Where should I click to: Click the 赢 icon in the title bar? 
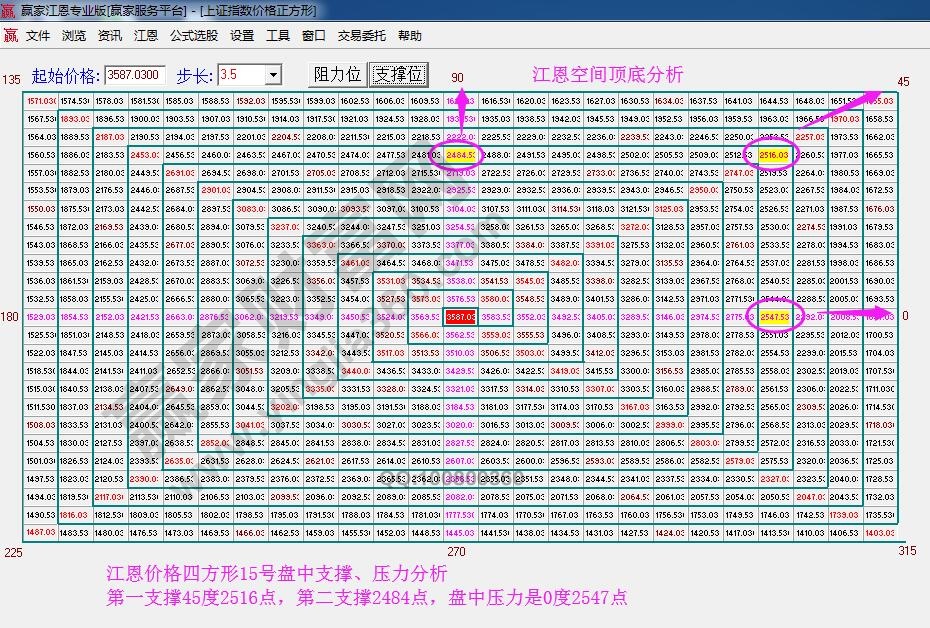[10, 11]
